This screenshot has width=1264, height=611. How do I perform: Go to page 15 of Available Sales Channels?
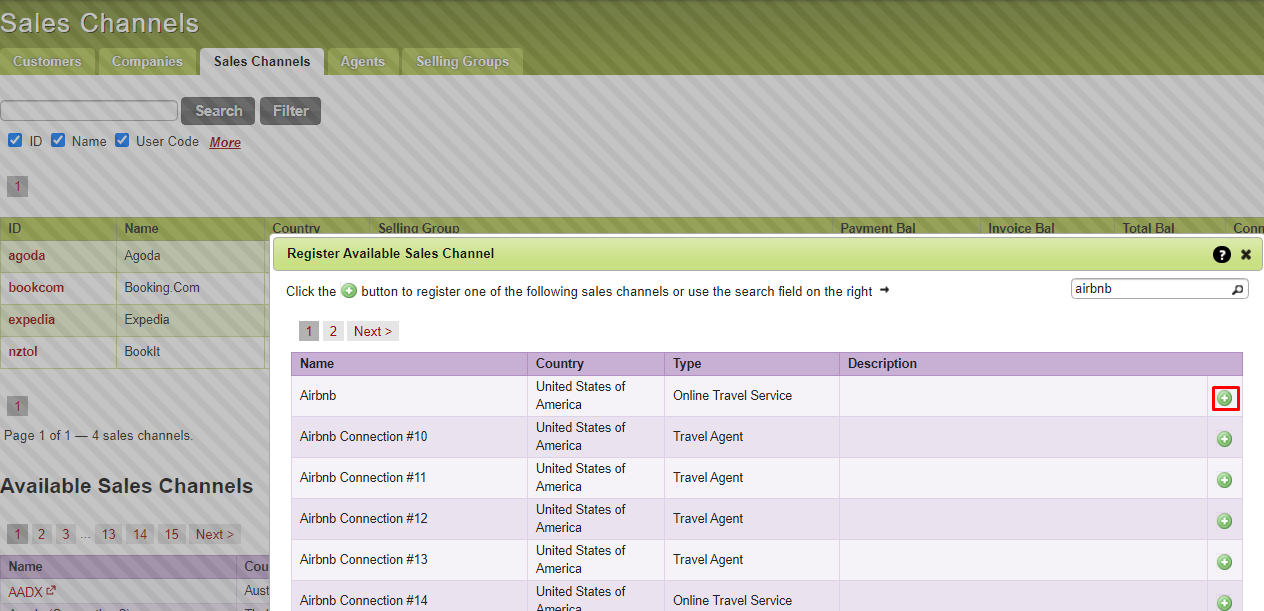point(172,534)
